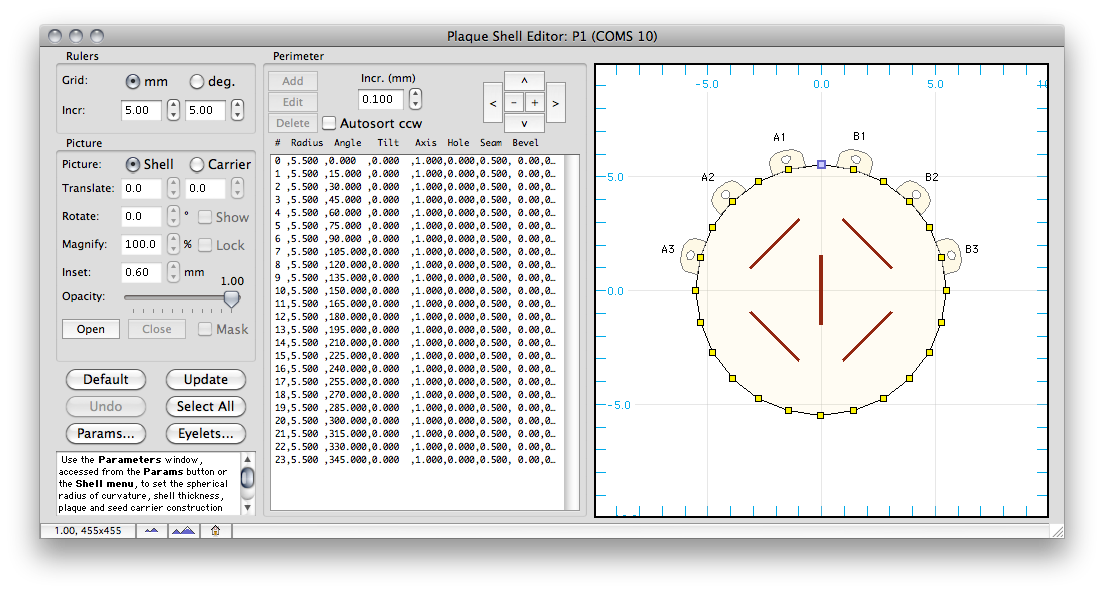Click the Inset value stepper
The height and width of the screenshot is (593, 1104).
click(x=173, y=272)
